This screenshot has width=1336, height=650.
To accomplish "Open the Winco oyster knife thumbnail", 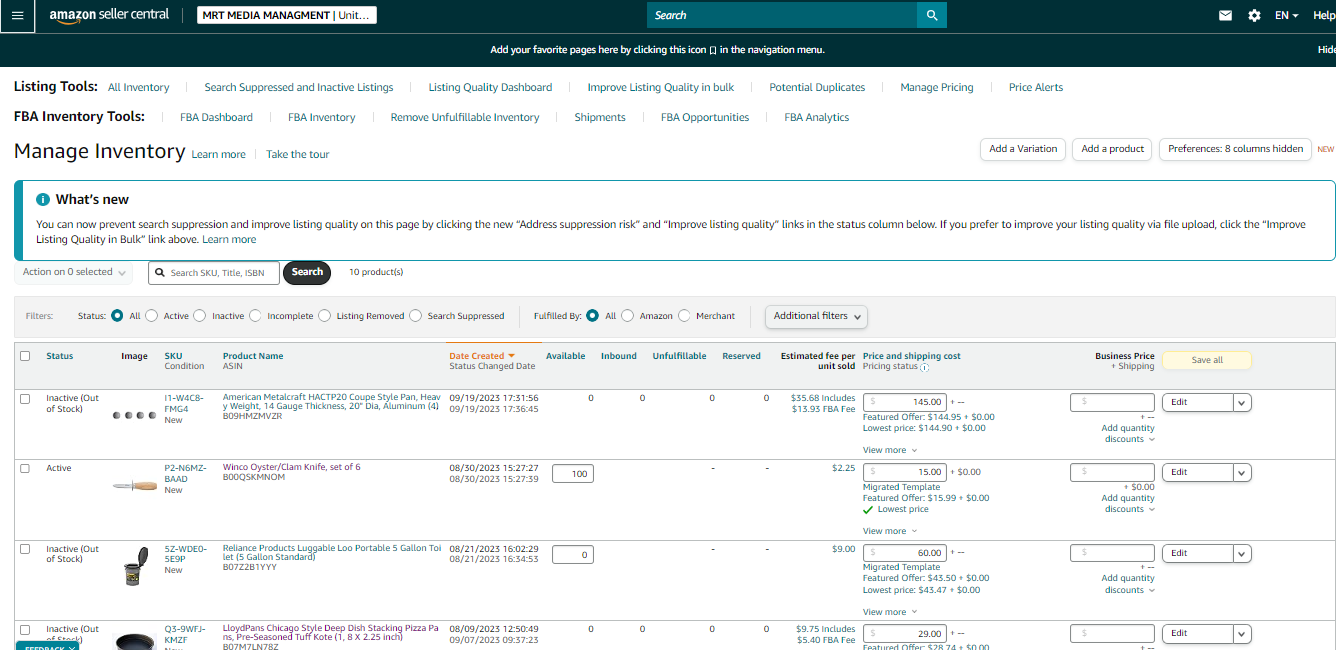I will click(134, 486).
